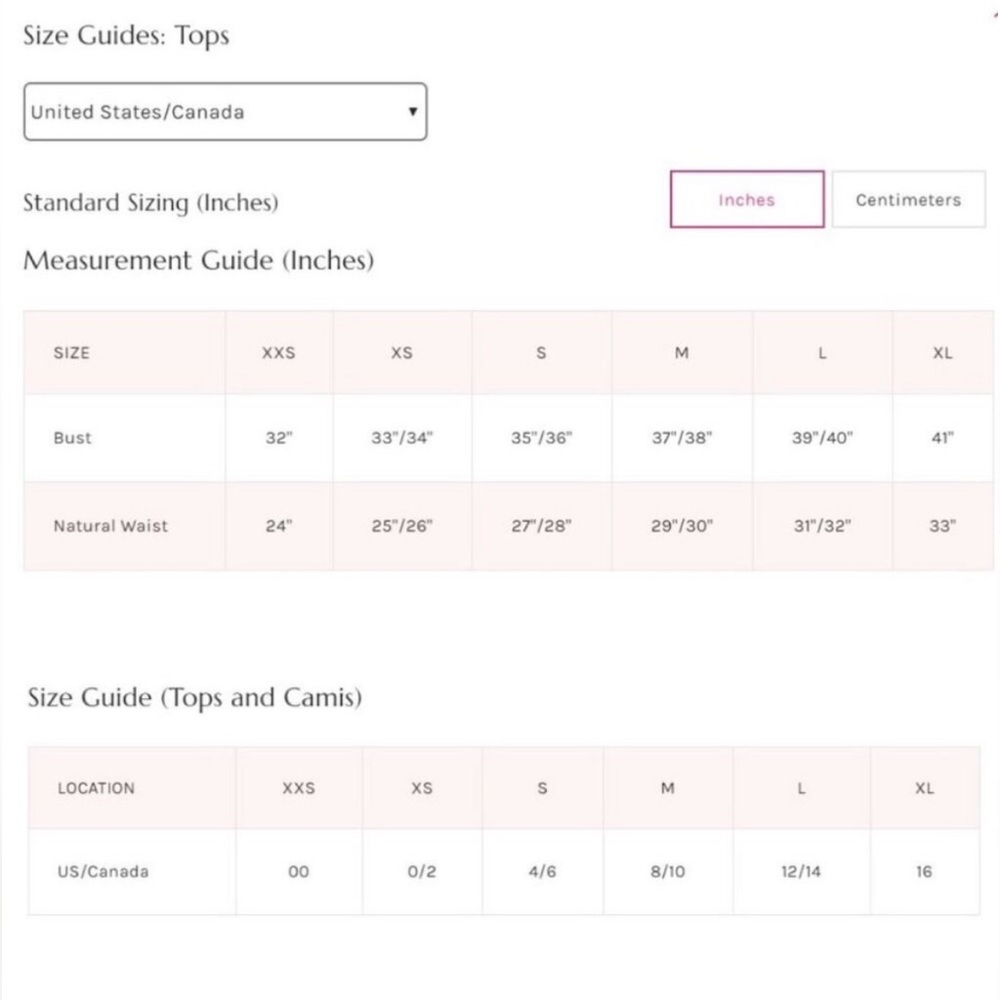Select US/Canada size 00

point(298,872)
